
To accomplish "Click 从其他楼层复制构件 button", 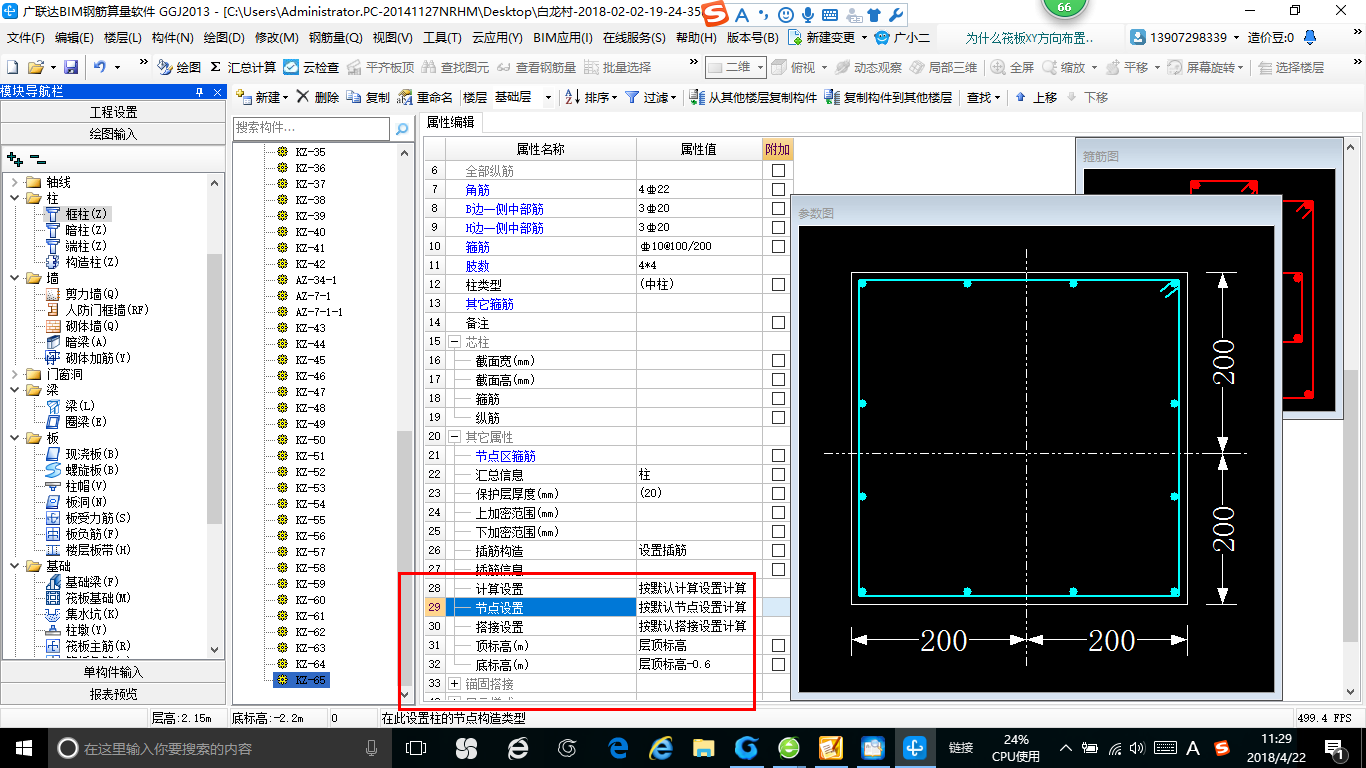I will [753, 97].
